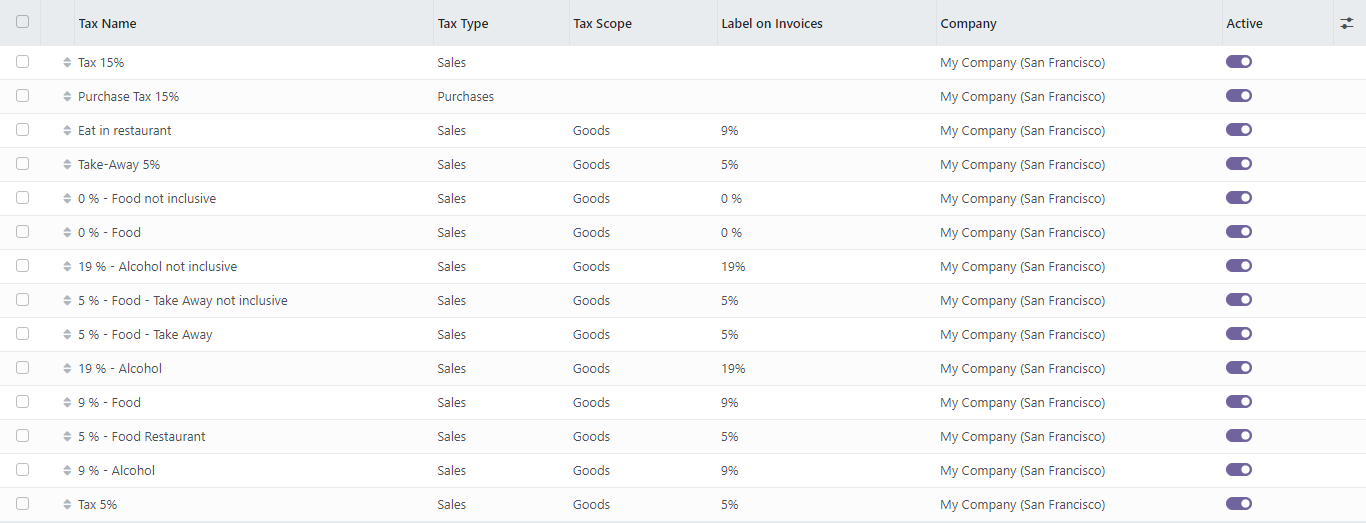
Task: Sort by Company column header
Action: [x=968, y=23]
